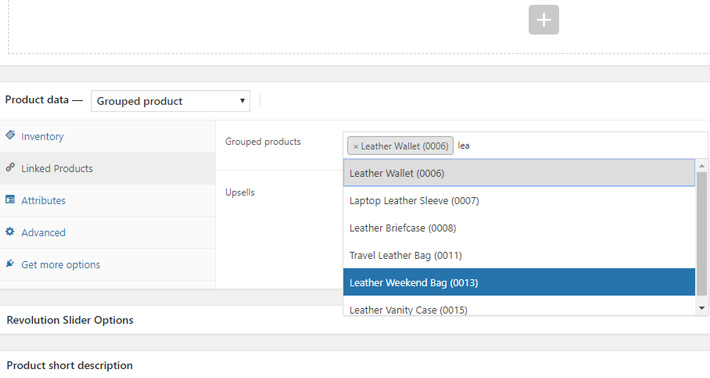The width and height of the screenshot is (710, 378).
Task: Click in the Grouped products search field
Action: [580, 146]
